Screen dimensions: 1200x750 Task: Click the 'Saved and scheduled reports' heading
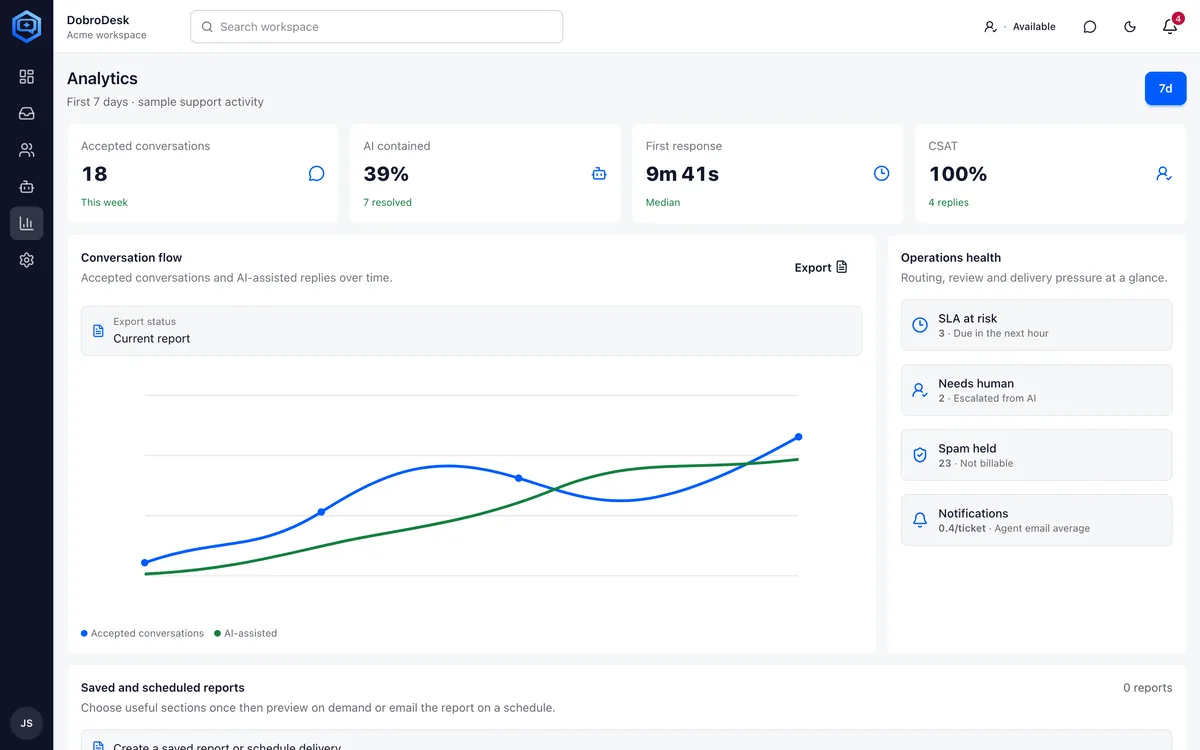coord(163,688)
